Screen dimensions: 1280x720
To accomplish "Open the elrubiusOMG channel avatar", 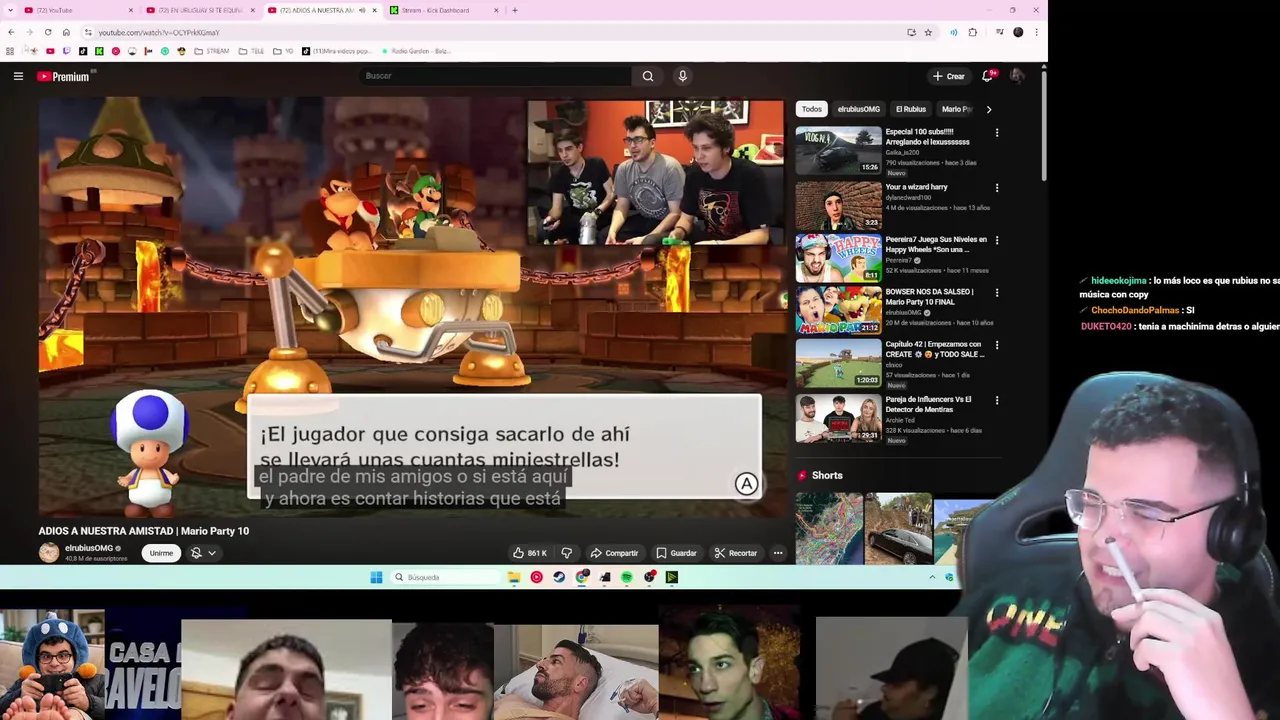I will 49,553.
